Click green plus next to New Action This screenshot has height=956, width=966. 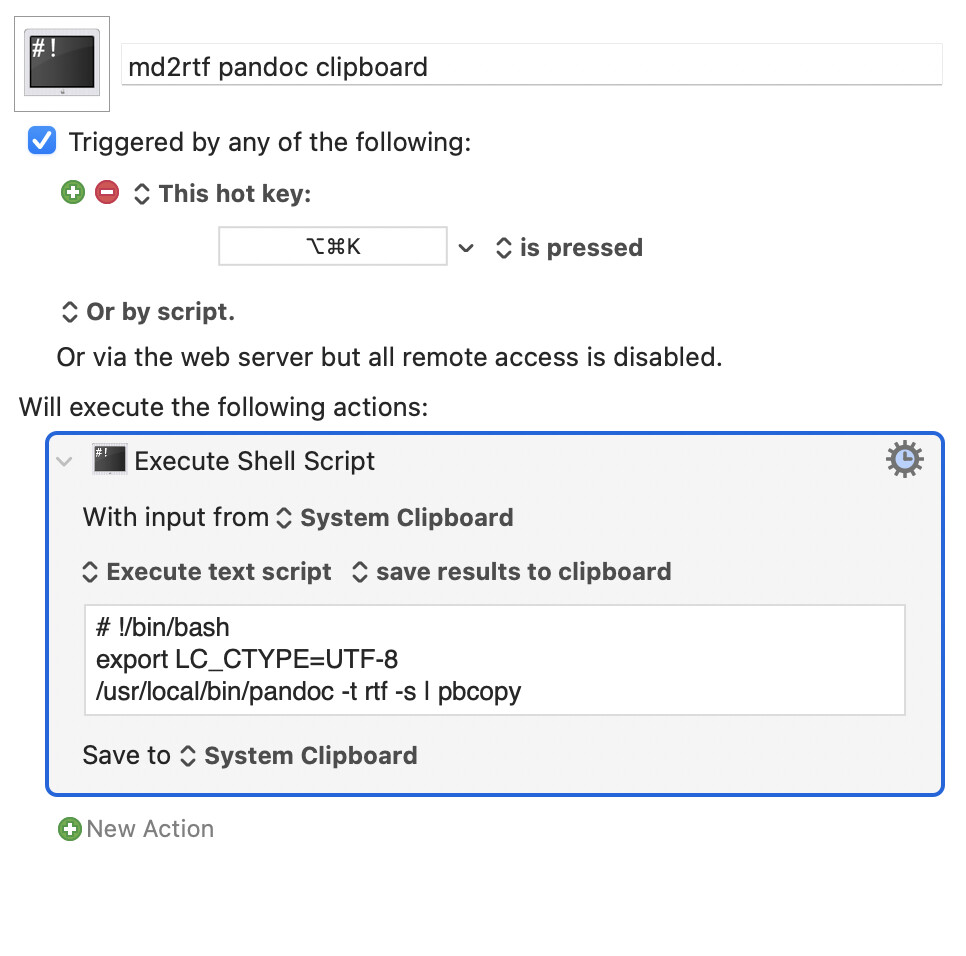[x=70, y=828]
